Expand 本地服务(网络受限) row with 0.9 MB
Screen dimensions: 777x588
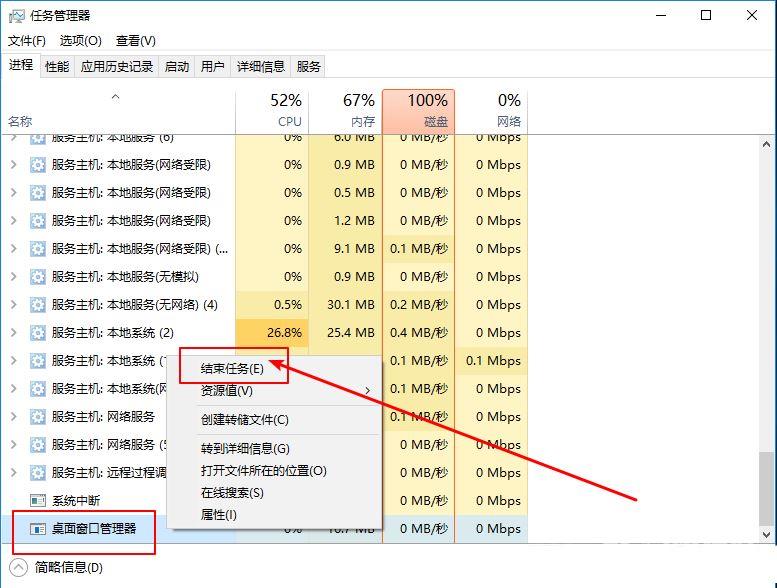click(14, 165)
